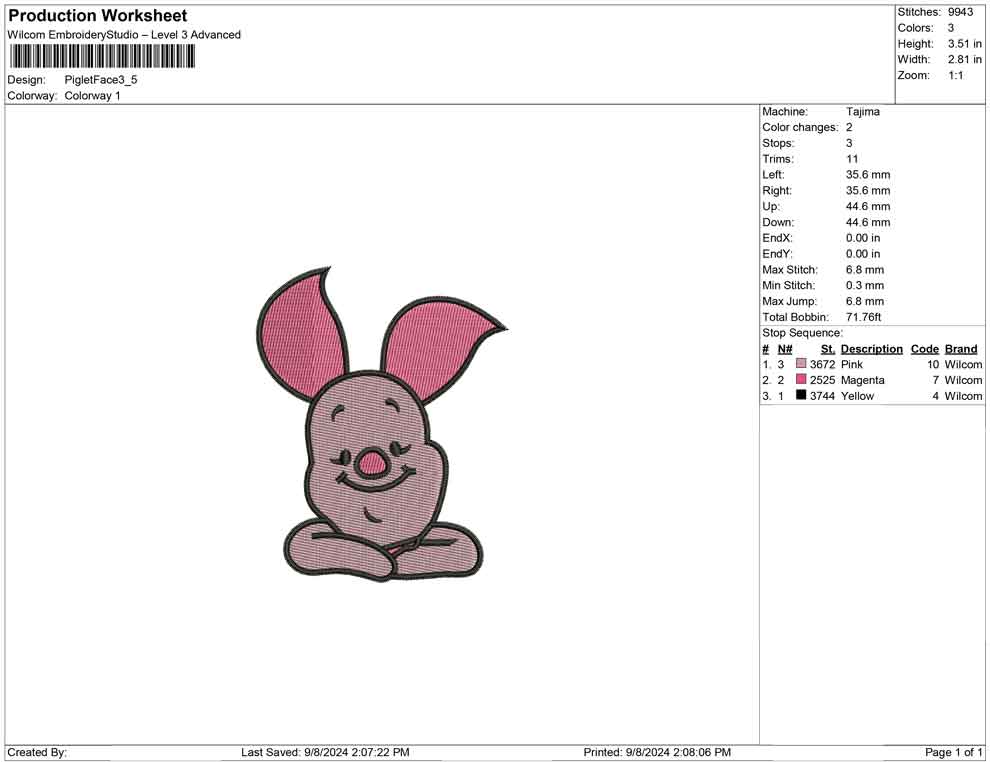
Task: Click the thread number 3744
Action: [822, 396]
